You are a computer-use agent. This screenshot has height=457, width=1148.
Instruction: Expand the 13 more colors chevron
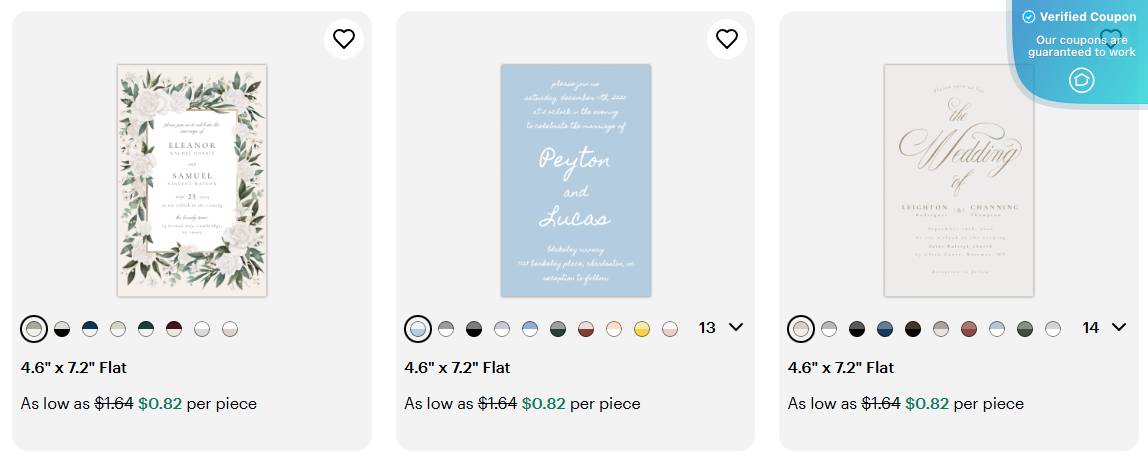tap(737, 327)
